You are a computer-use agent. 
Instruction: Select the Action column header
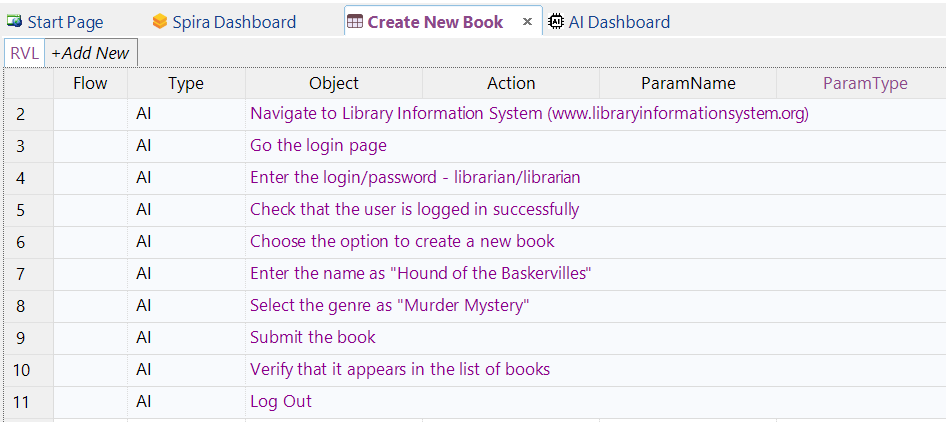(511, 83)
